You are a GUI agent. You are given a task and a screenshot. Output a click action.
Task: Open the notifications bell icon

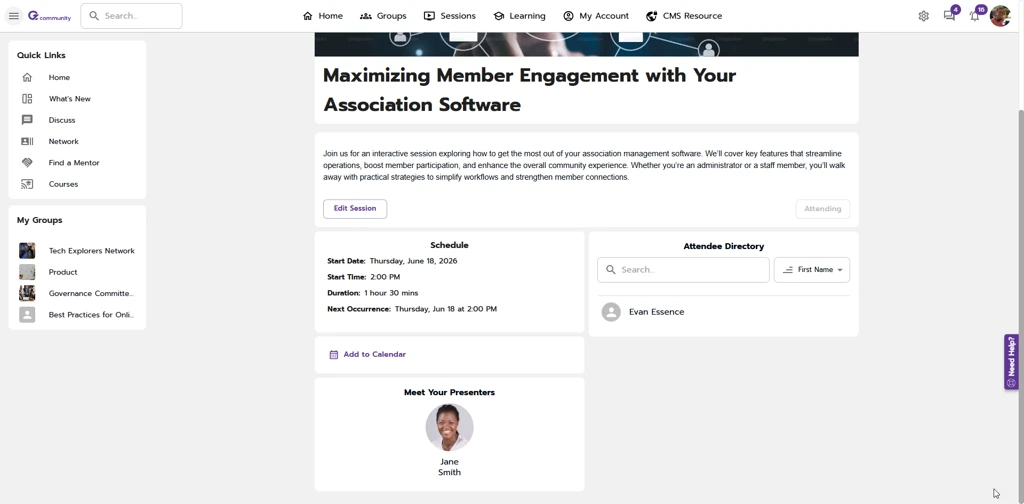pyautogui.click(x=975, y=16)
